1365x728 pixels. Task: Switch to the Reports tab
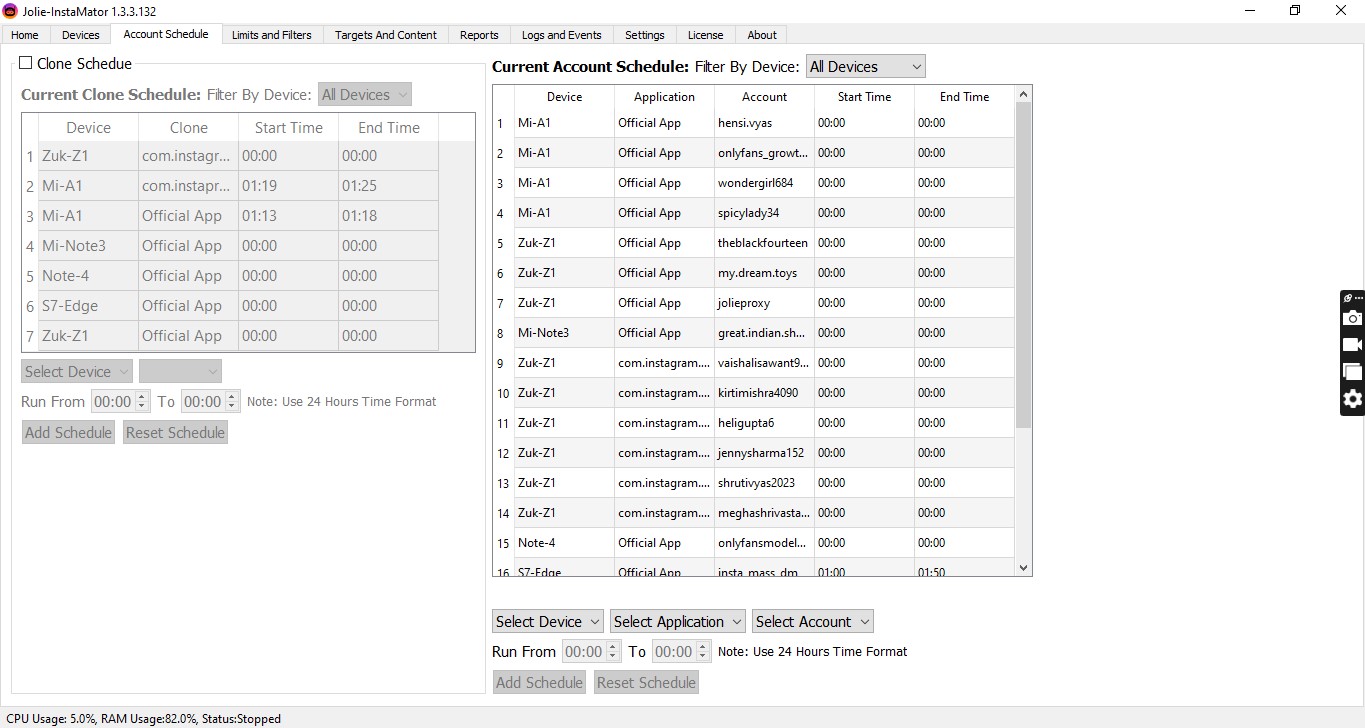click(x=479, y=34)
